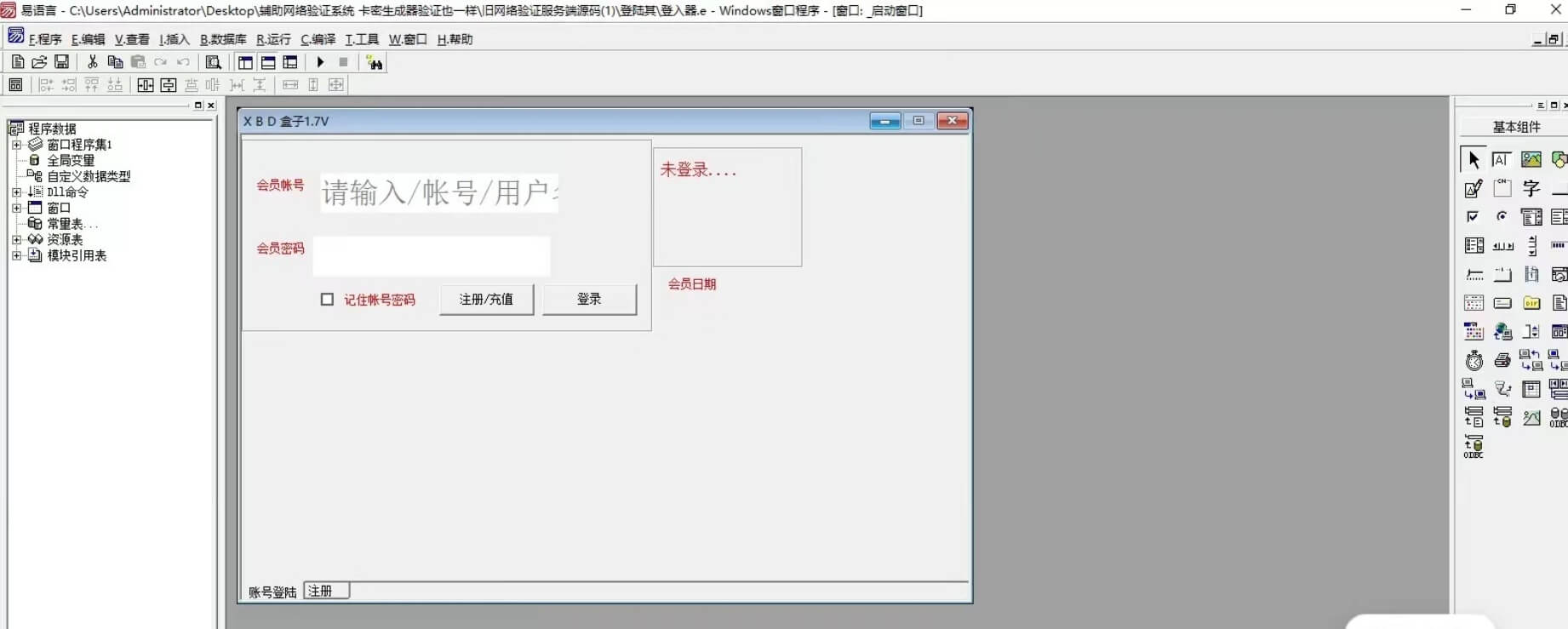Screen dimensions: 1568x629
Task: Expand 资源表 tree node
Action: pyautogui.click(x=16, y=240)
